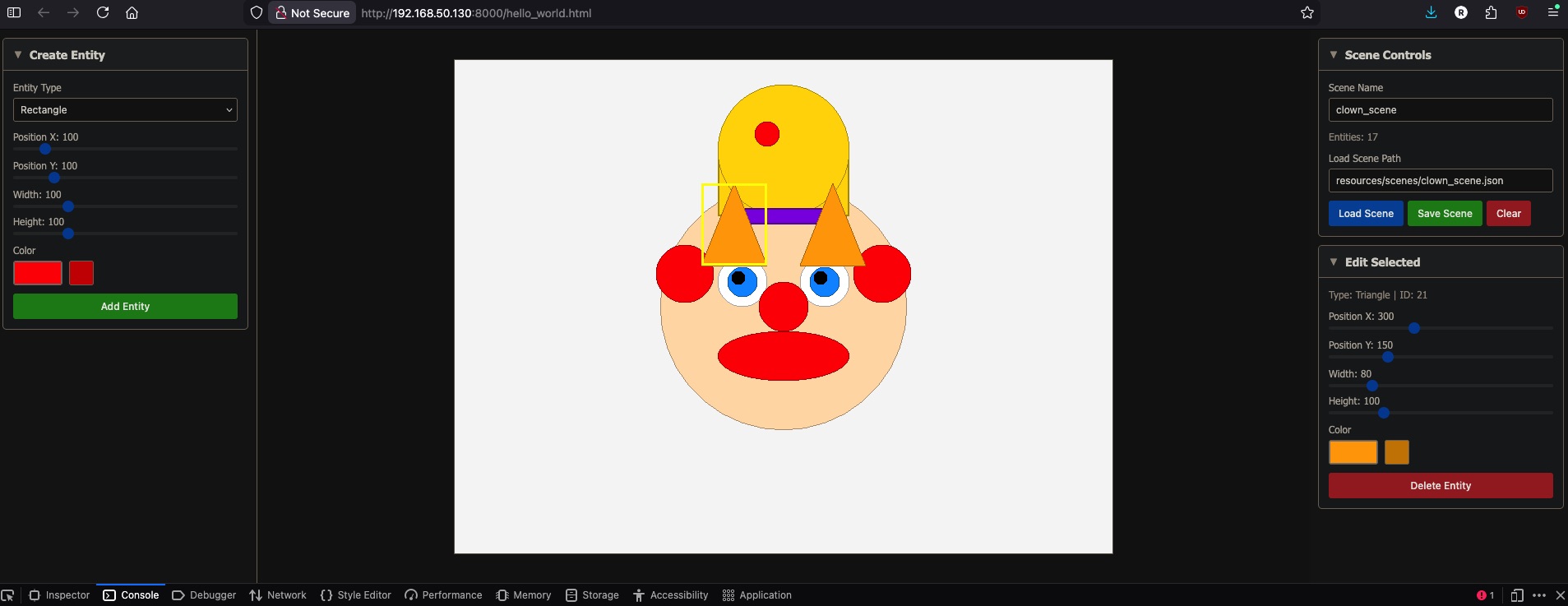Click the Not Secure padlock indicator
Image resolution: width=1568 pixels, height=606 pixels.
pyautogui.click(x=312, y=12)
